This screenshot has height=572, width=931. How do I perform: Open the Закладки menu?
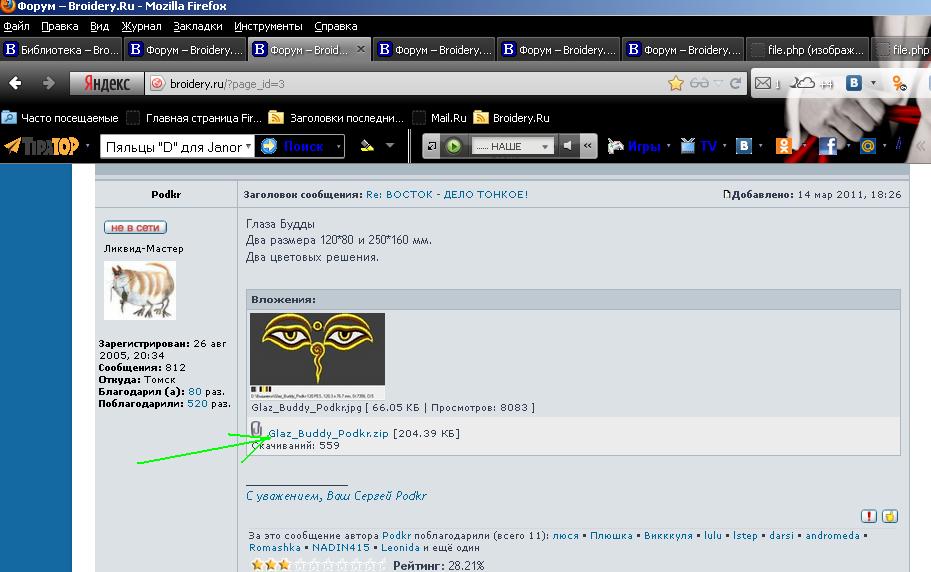(x=198, y=26)
